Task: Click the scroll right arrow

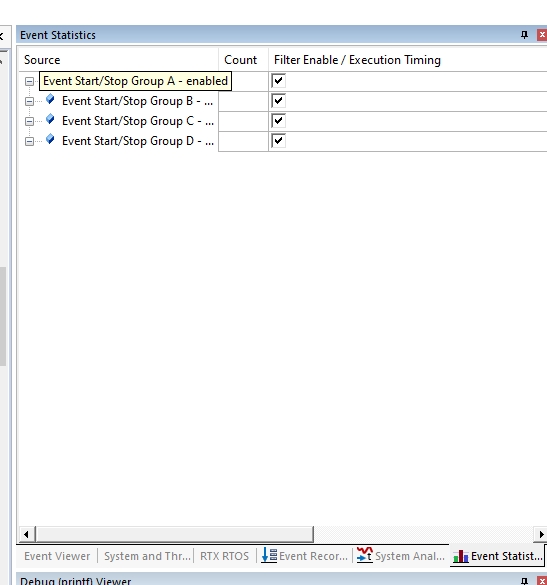Action: click(541, 534)
